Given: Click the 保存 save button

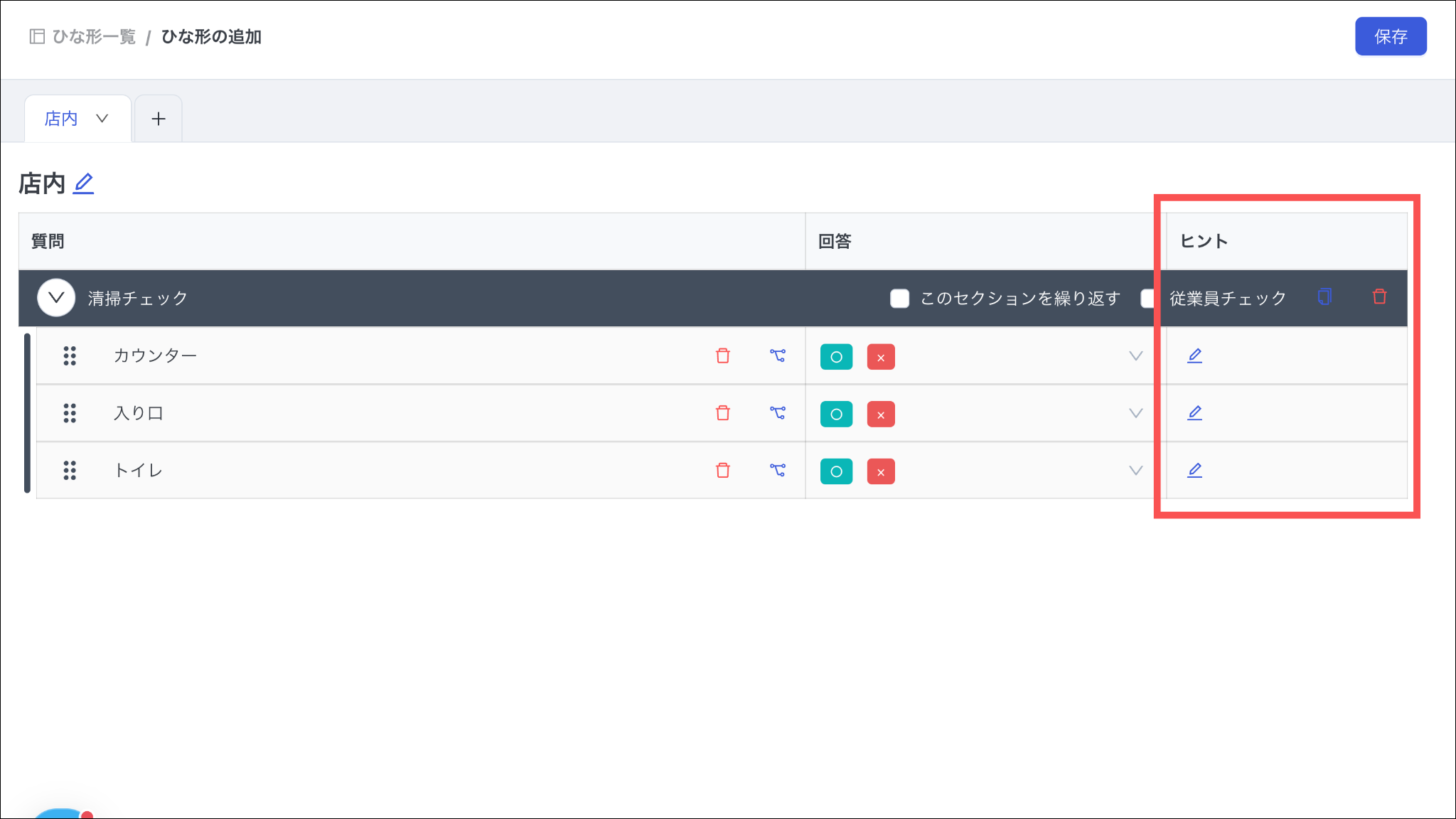Looking at the screenshot, I should pyautogui.click(x=1390, y=36).
